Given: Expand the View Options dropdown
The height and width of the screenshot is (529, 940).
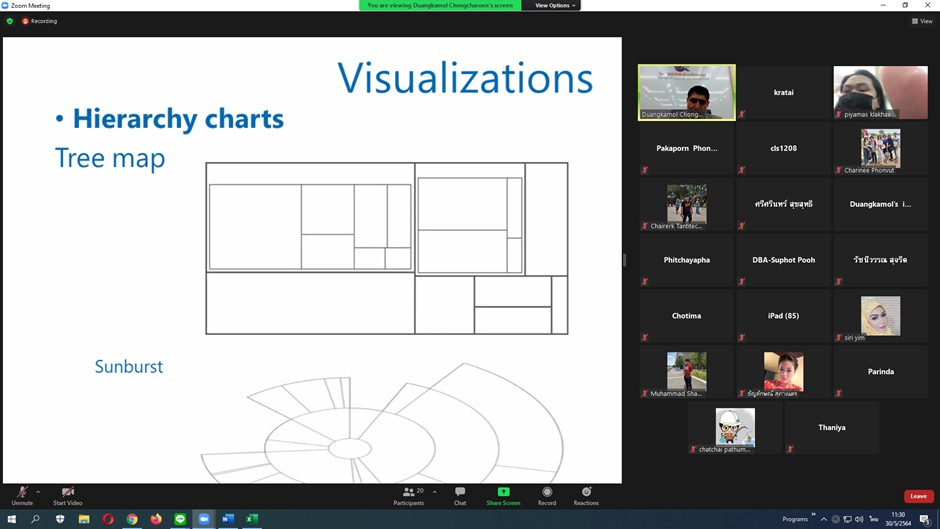Looking at the screenshot, I should coord(555,5).
